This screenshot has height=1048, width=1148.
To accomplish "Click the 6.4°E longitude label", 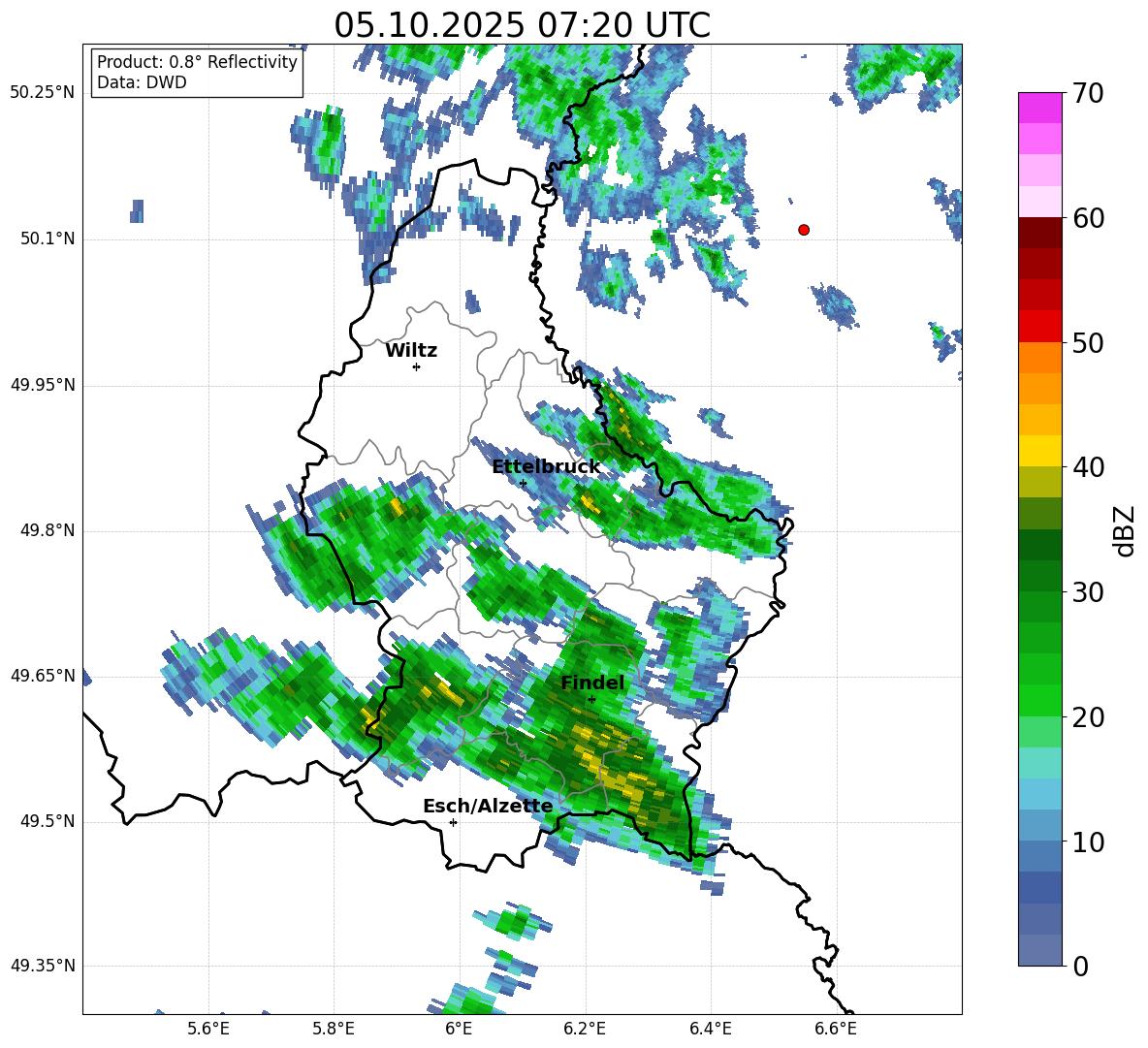I will (x=710, y=1029).
